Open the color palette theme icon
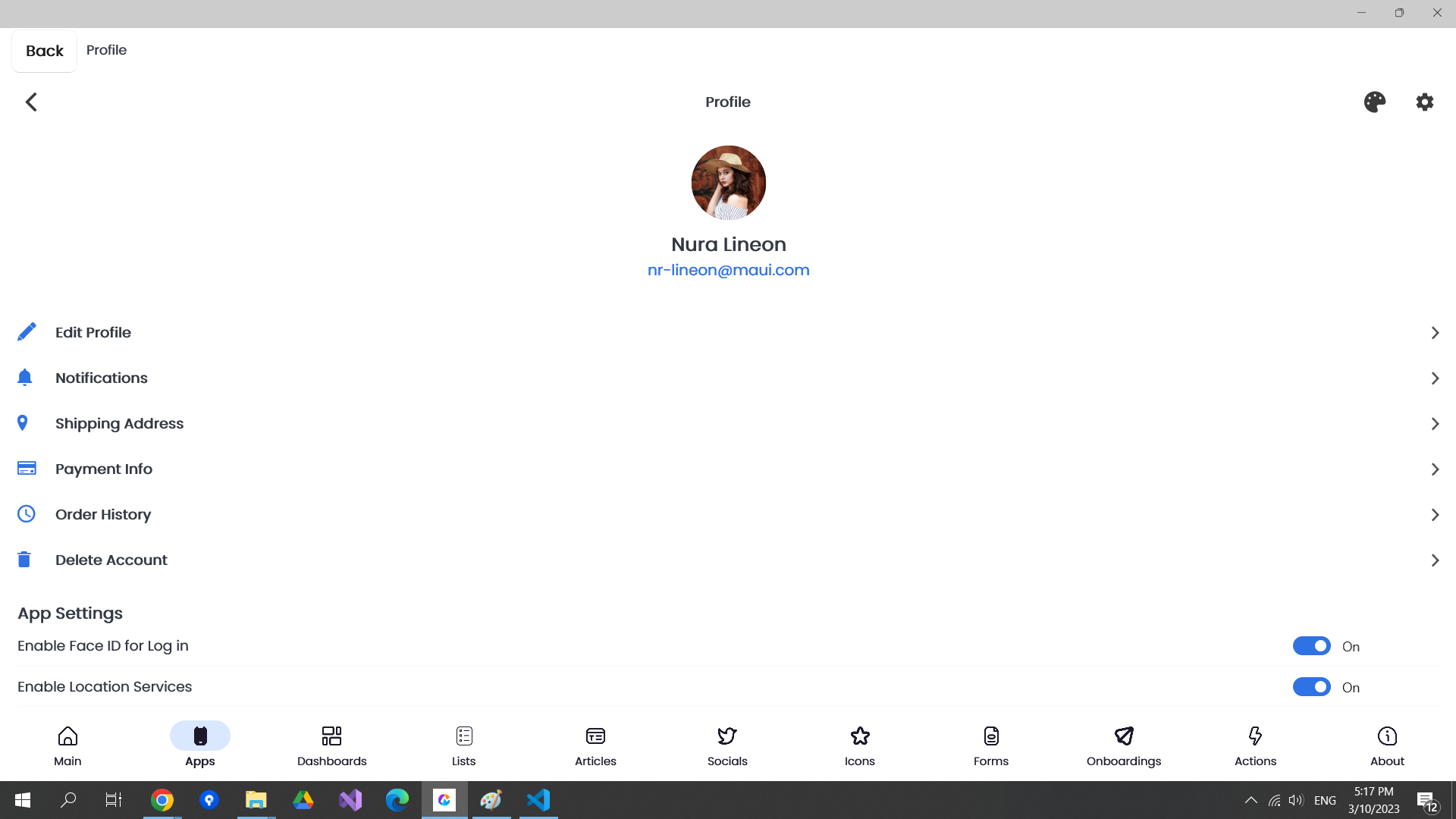The image size is (1456, 819). [x=1374, y=102]
